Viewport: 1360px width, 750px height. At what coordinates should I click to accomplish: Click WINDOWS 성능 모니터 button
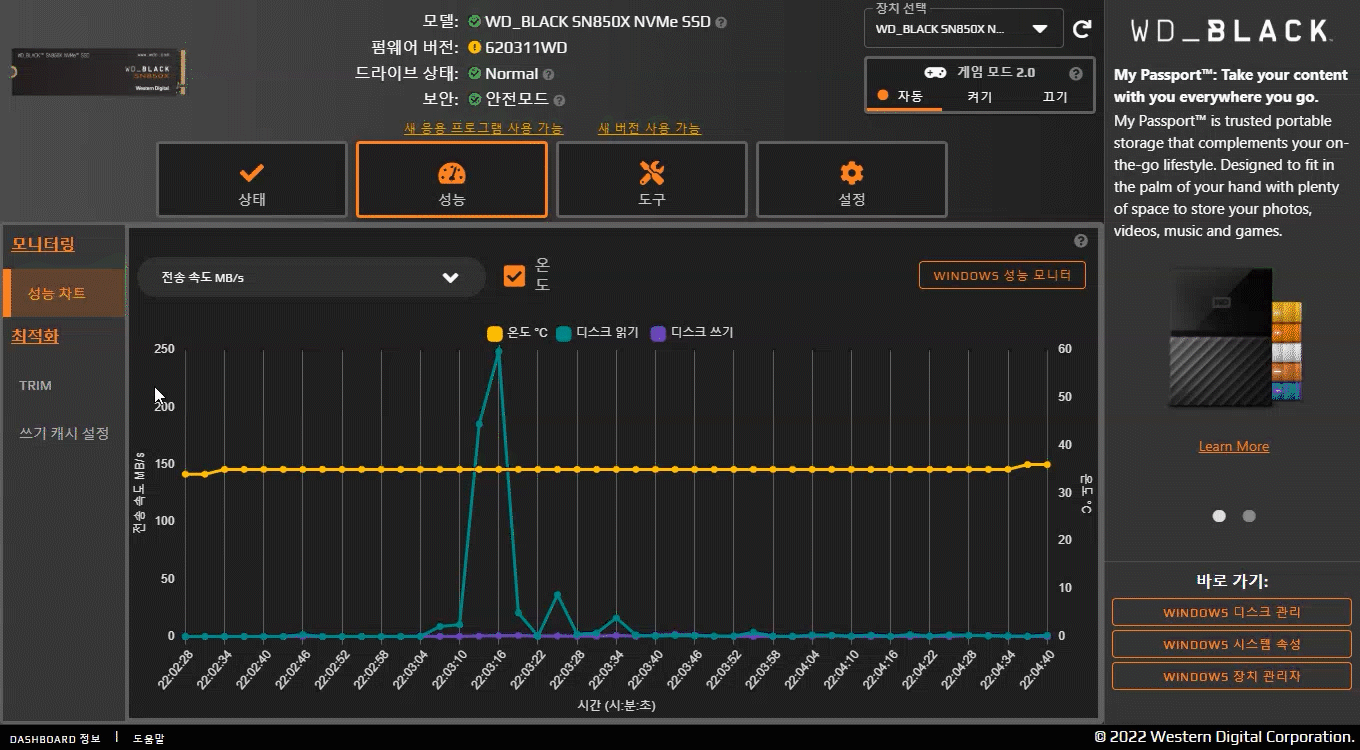click(x=1002, y=275)
